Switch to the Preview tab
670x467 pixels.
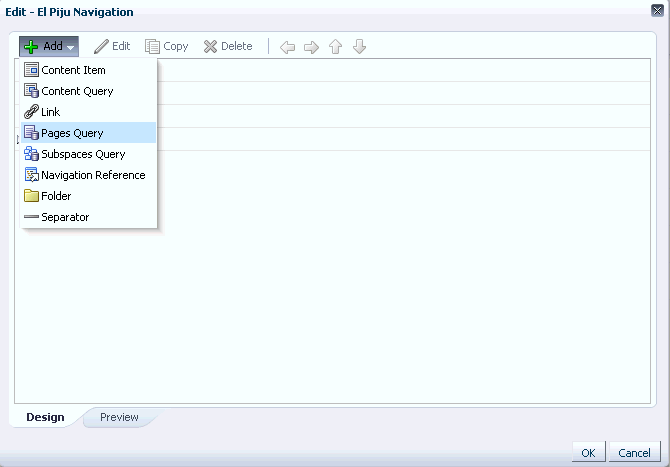119,417
